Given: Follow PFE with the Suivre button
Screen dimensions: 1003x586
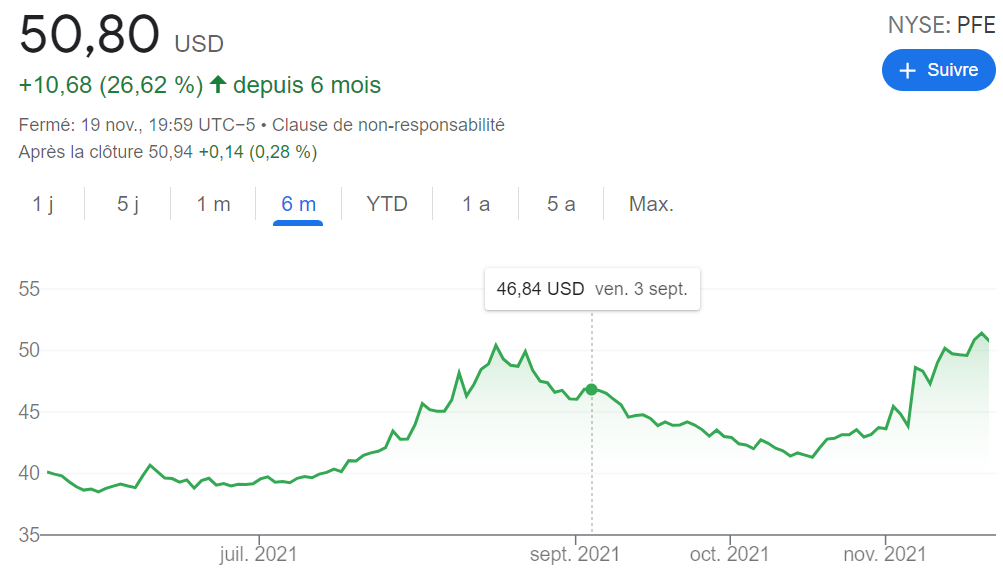Looking at the screenshot, I should [938, 70].
